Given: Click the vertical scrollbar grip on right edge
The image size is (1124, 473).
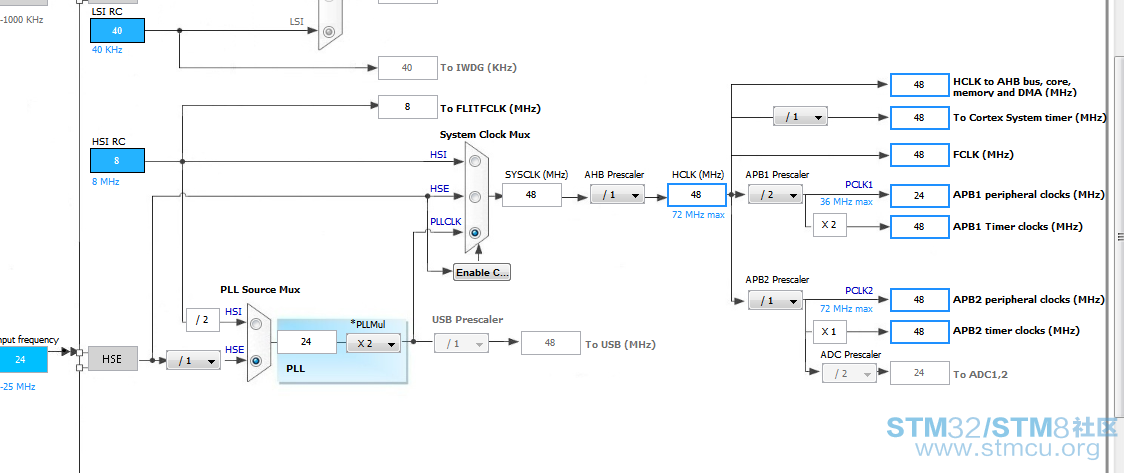Looking at the screenshot, I should (x=1119, y=236).
